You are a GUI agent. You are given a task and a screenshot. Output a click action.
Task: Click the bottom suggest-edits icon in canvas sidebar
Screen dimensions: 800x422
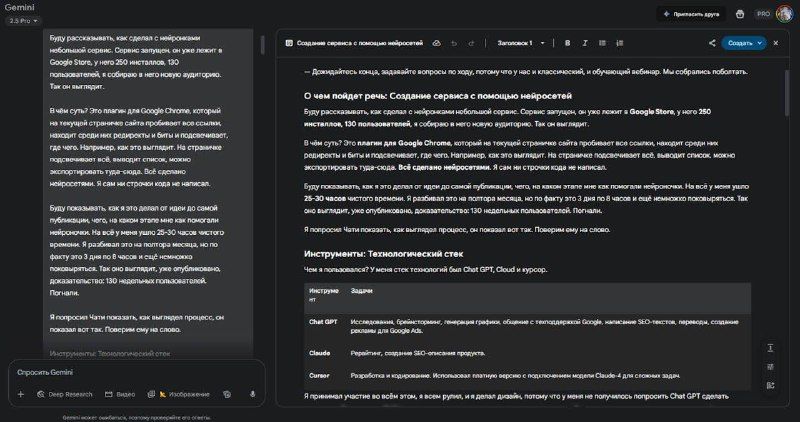pos(770,385)
